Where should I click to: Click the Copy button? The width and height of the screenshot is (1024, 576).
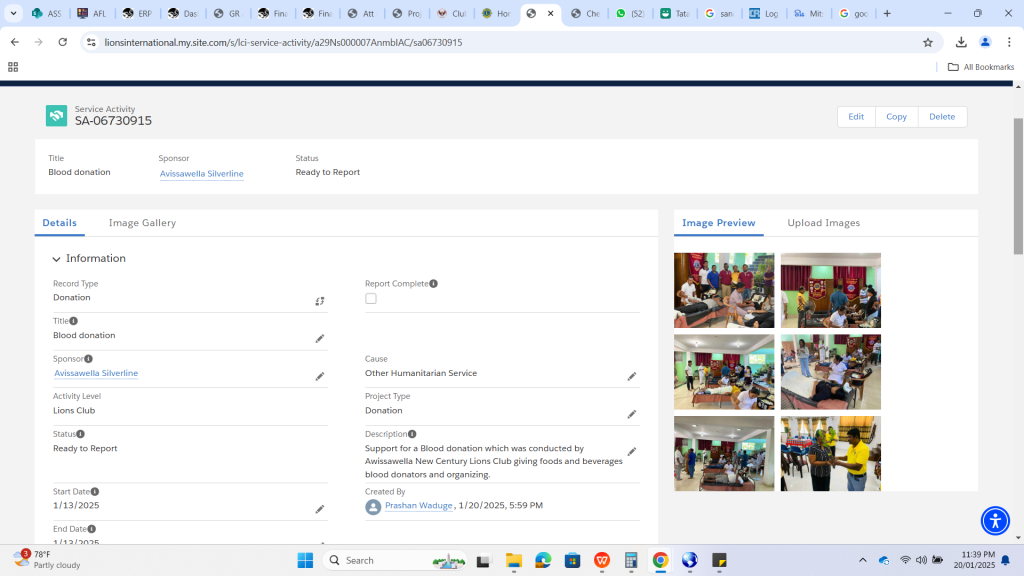pyautogui.click(x=896, y=116)
